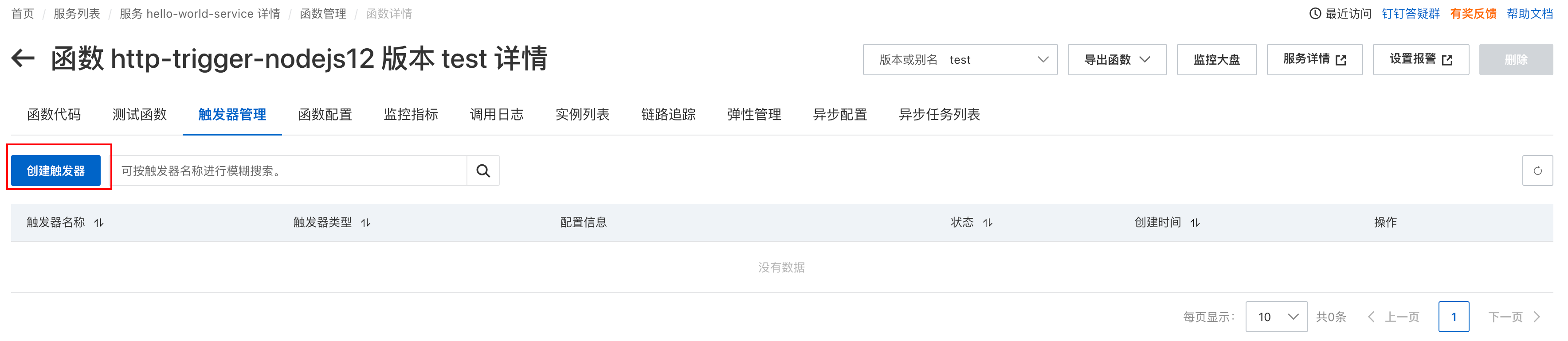This screenshot has height=341, width=1568.
Task: Click the set alarm external link button
Action: pos(1420,60)
